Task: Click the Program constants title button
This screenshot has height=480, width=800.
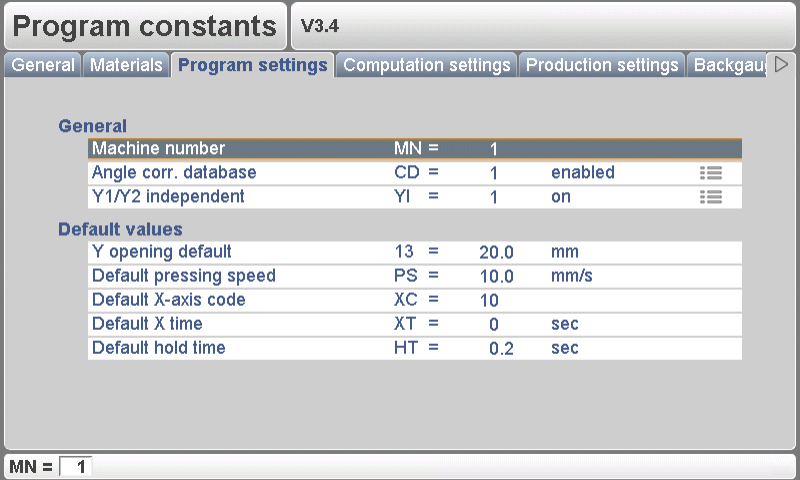Action: [145, 27]
